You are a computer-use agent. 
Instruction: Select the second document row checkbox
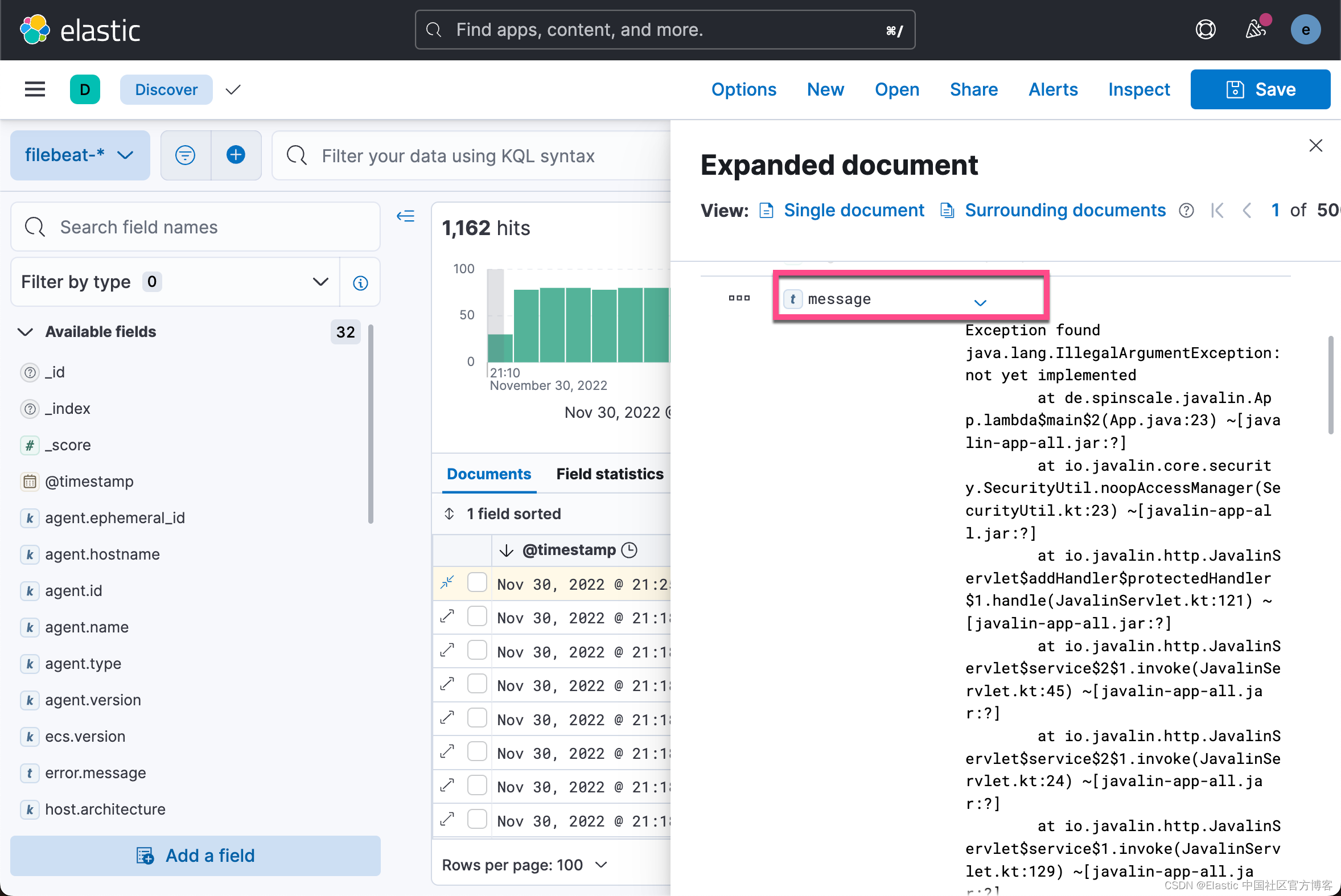[x=477, y=616]
